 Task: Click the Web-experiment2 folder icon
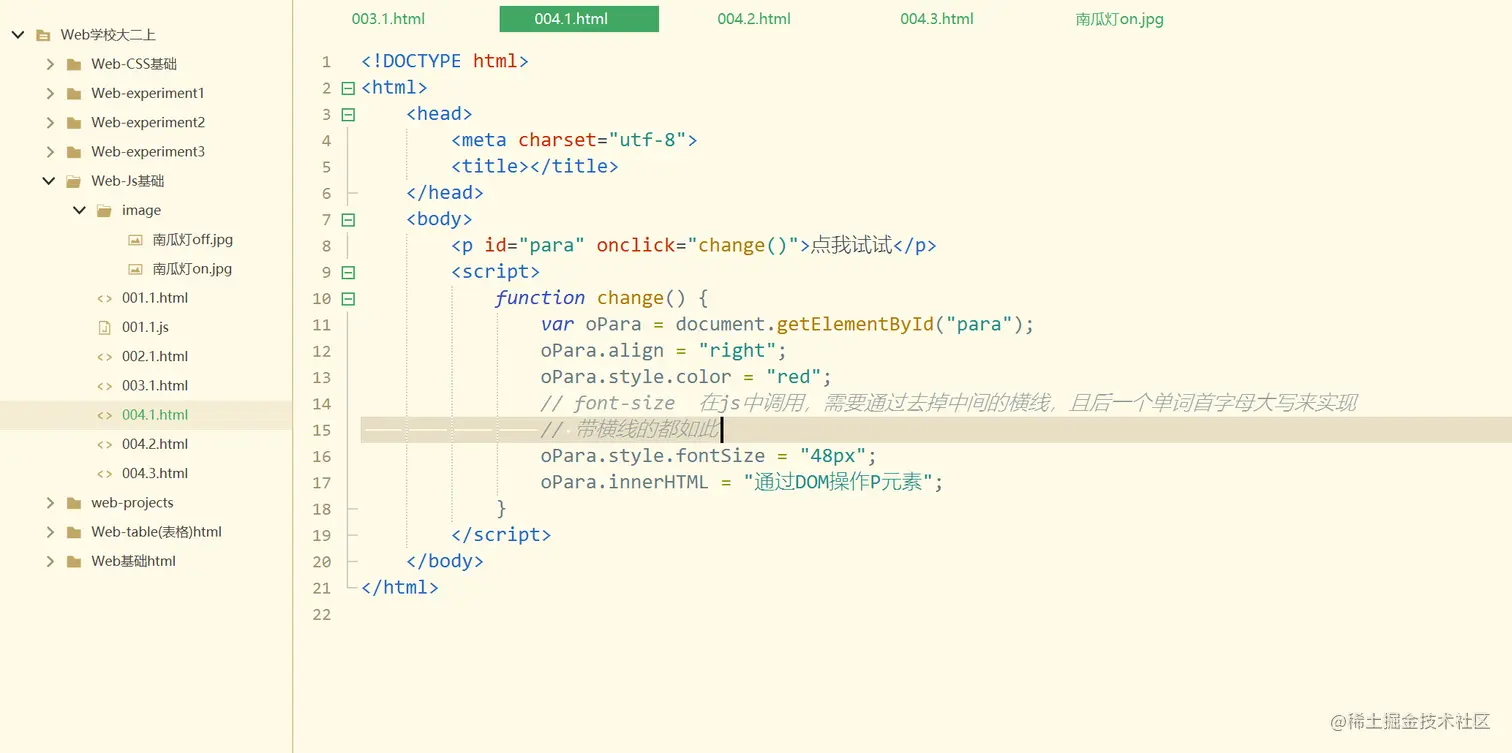pyautogui.click(x=73, y=122)
